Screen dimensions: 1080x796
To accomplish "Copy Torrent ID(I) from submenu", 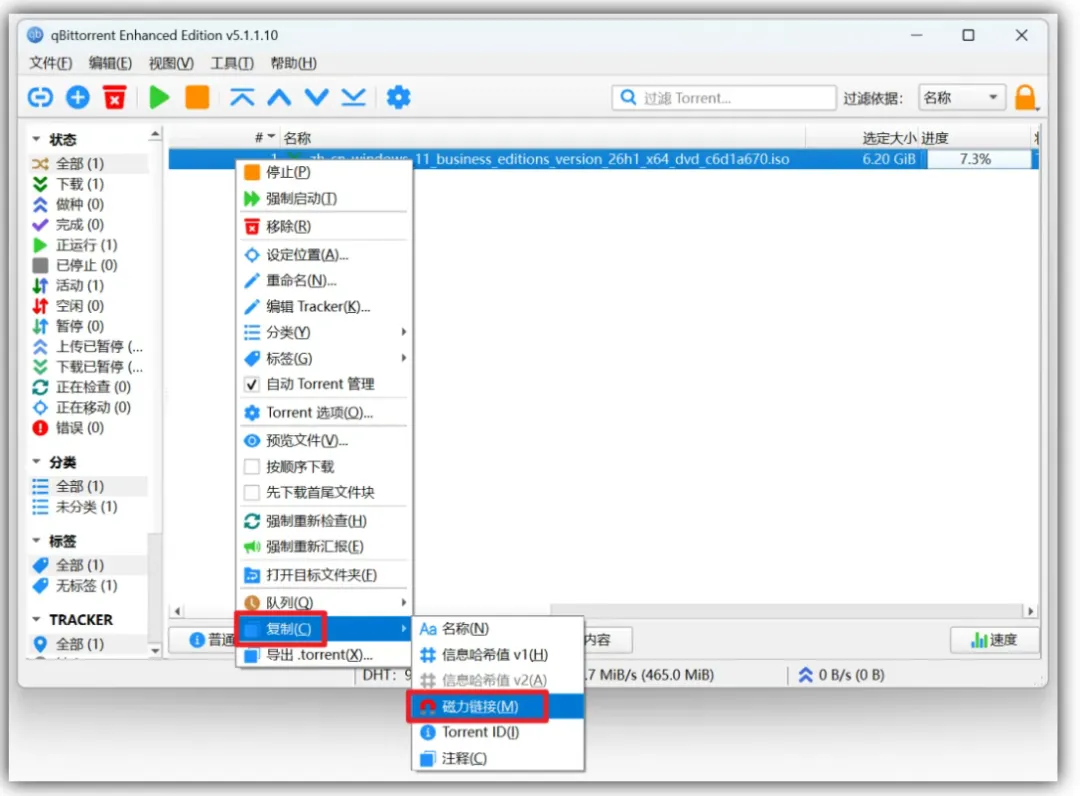I will click(x=497, y=732).
